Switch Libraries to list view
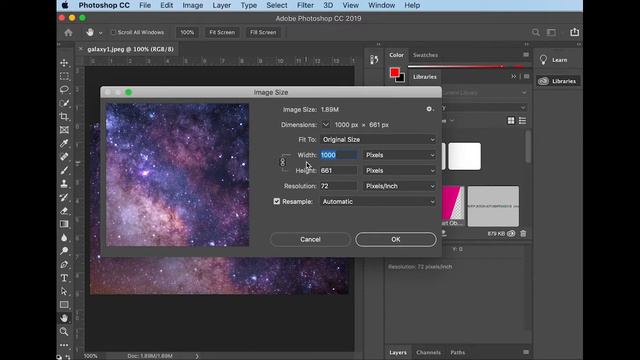Viewport: 640px width, 360px height. pos(522,120)
